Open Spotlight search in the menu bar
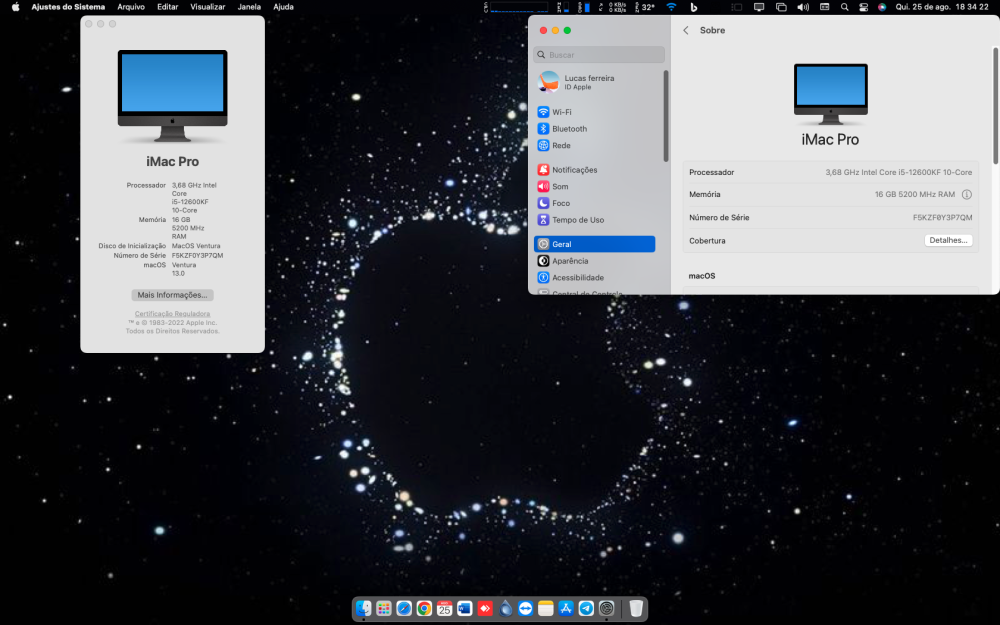The height and width of the screenshot is (625, 1000). pos(844,7)
